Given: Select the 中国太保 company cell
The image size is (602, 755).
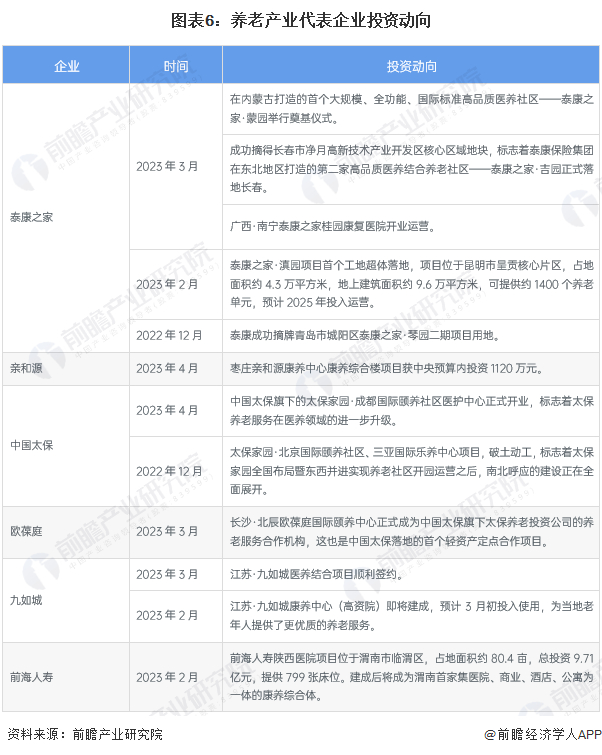Looking at the screenshot, I should click(66, 445).
